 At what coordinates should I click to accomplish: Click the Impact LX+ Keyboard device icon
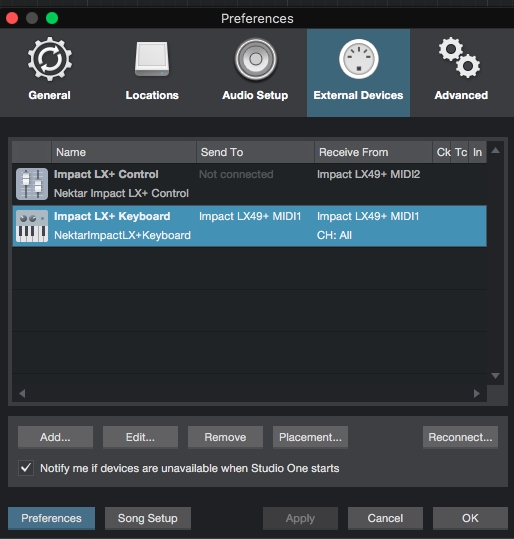[x=32, y=226]
